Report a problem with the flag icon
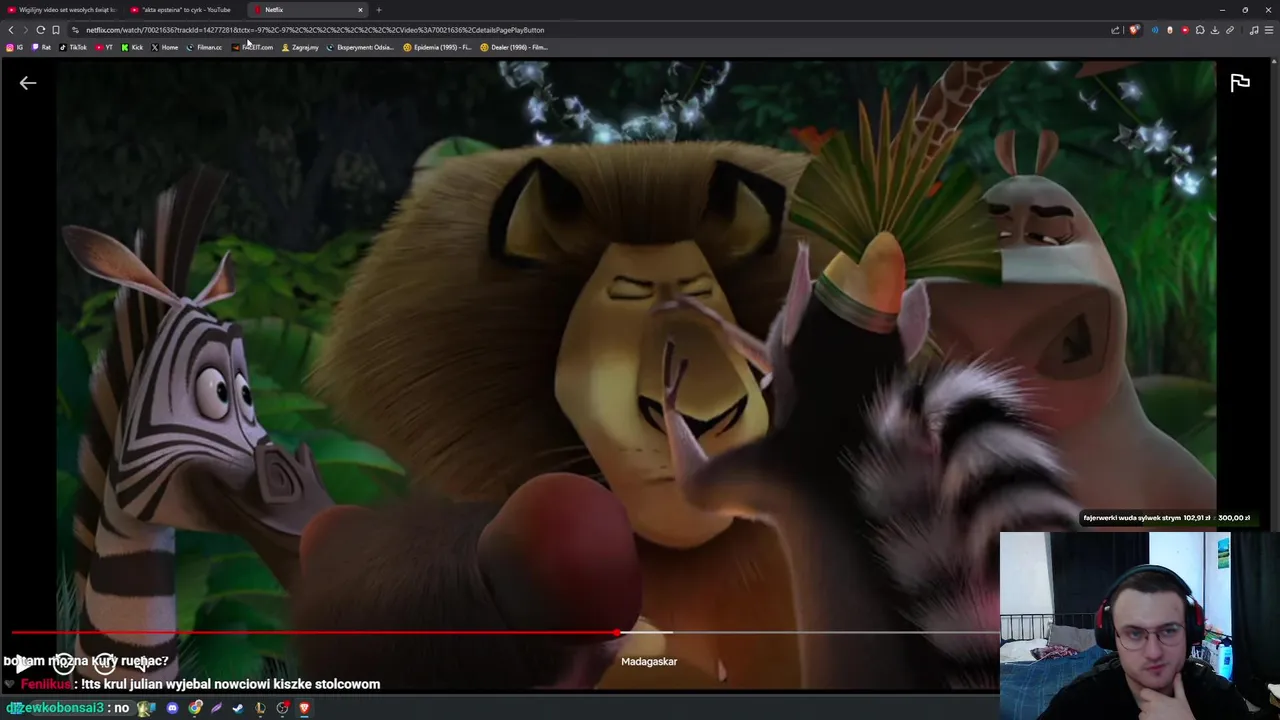This screenshot has width=1280, height=720. (x=1240, y=83)
